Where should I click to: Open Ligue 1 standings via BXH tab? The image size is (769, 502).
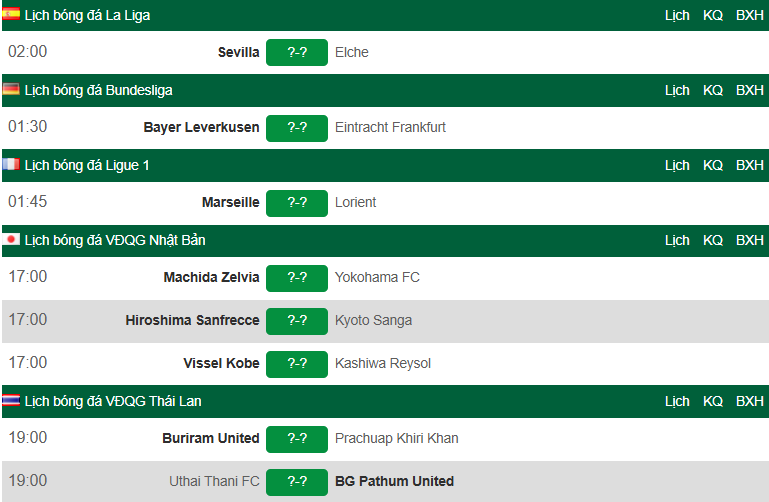(749, 165)
